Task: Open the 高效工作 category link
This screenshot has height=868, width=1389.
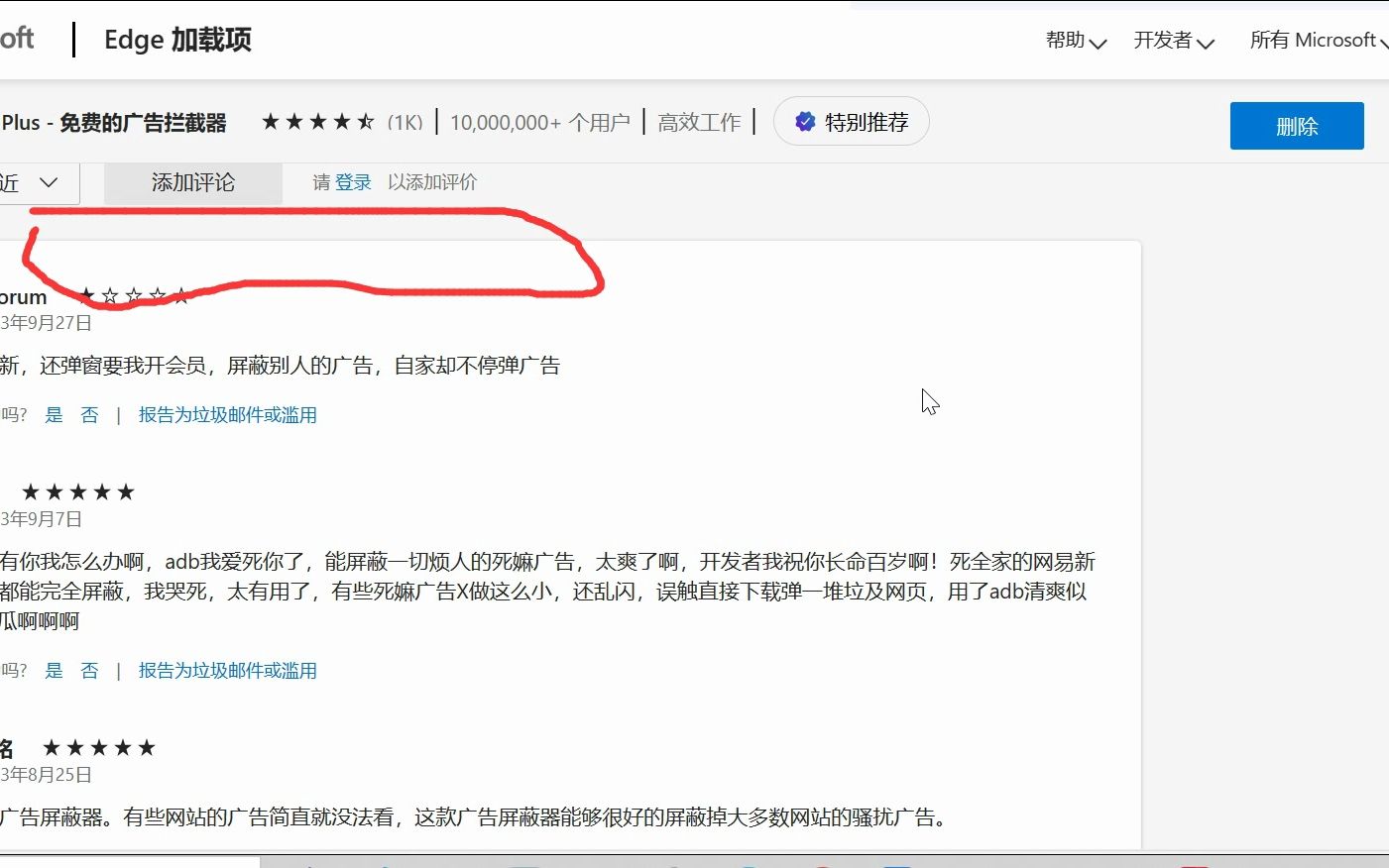Action: (x=699, y=122)
